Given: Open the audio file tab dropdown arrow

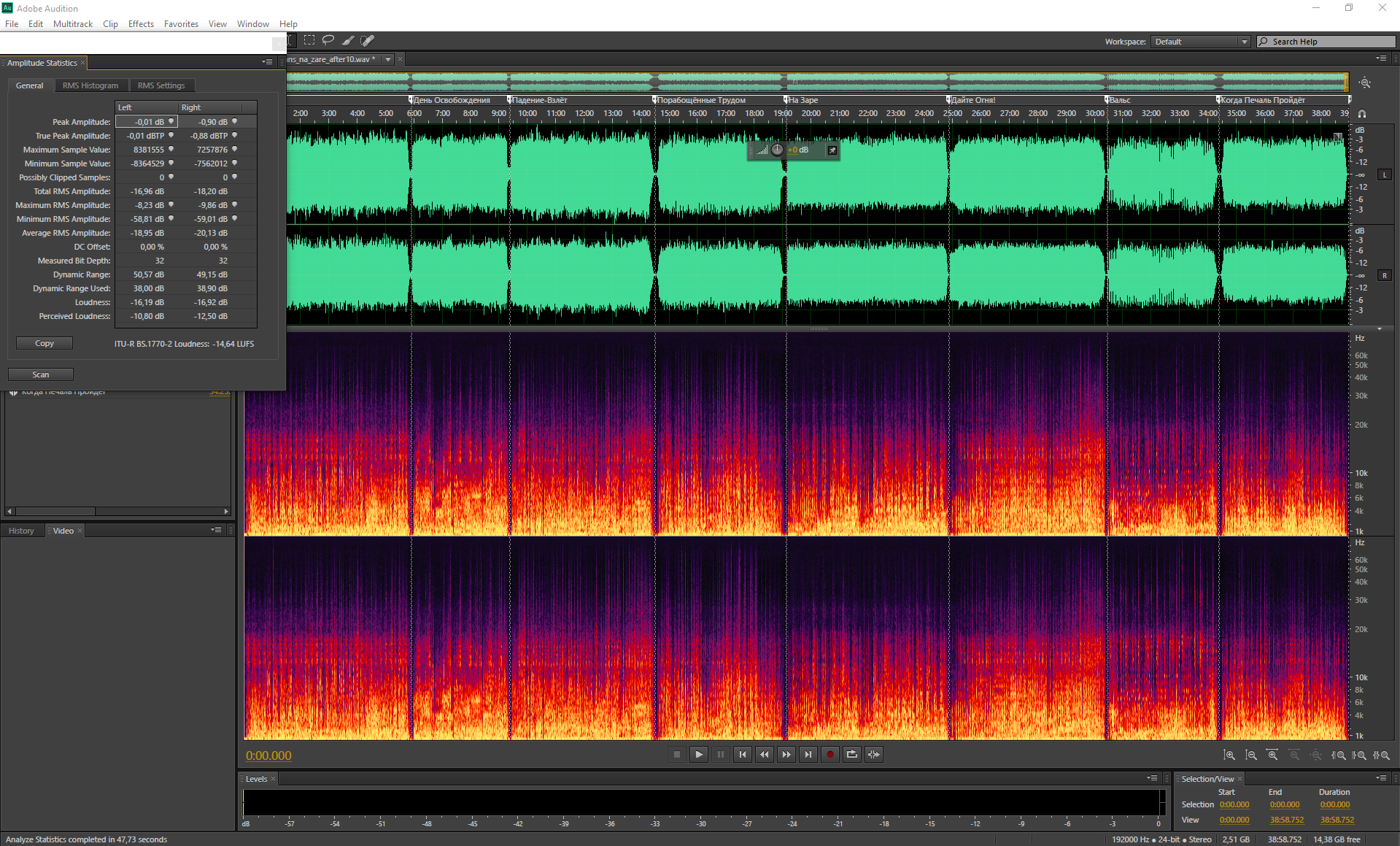Looking at the screenshot, I should 388,59.
